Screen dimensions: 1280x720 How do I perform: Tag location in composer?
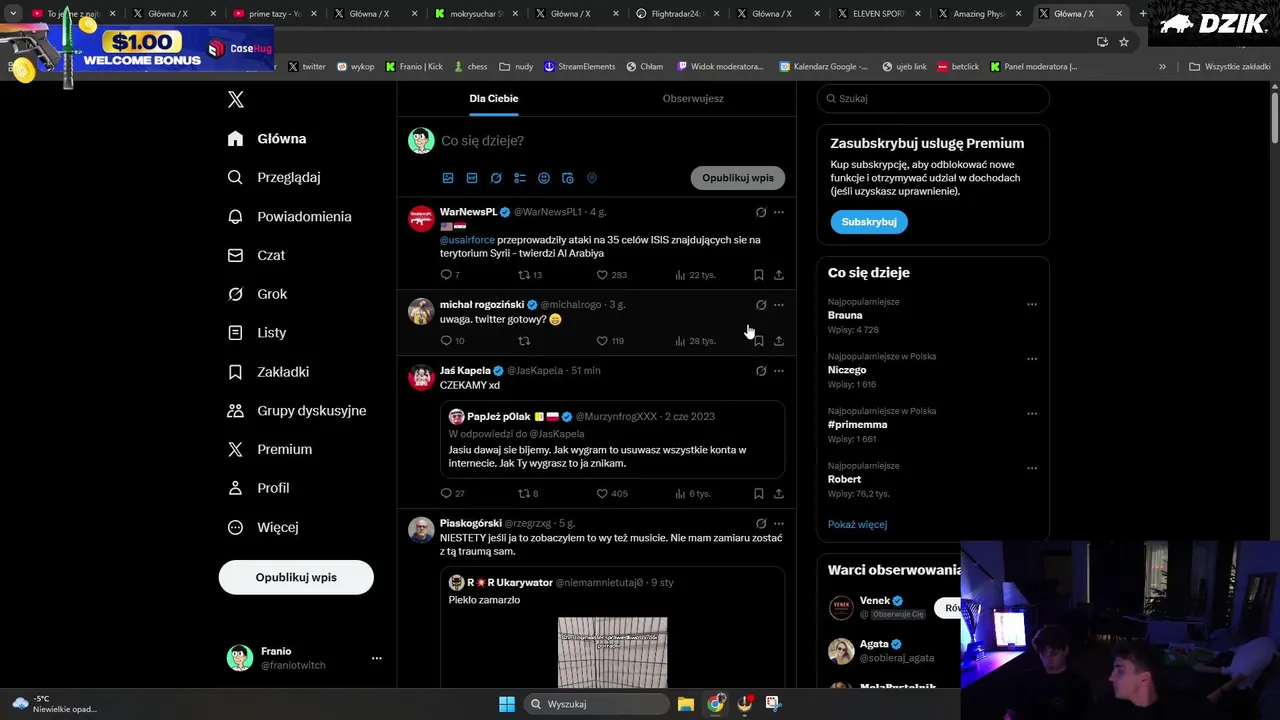(x=592, y=178)
